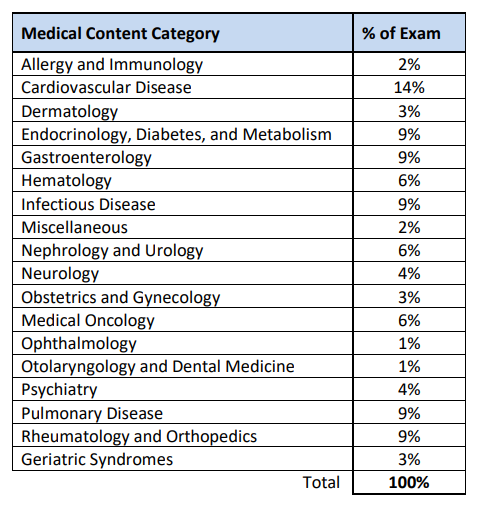Click the Neurology cell
Viewport: 481px width, 511px height.
183,273
